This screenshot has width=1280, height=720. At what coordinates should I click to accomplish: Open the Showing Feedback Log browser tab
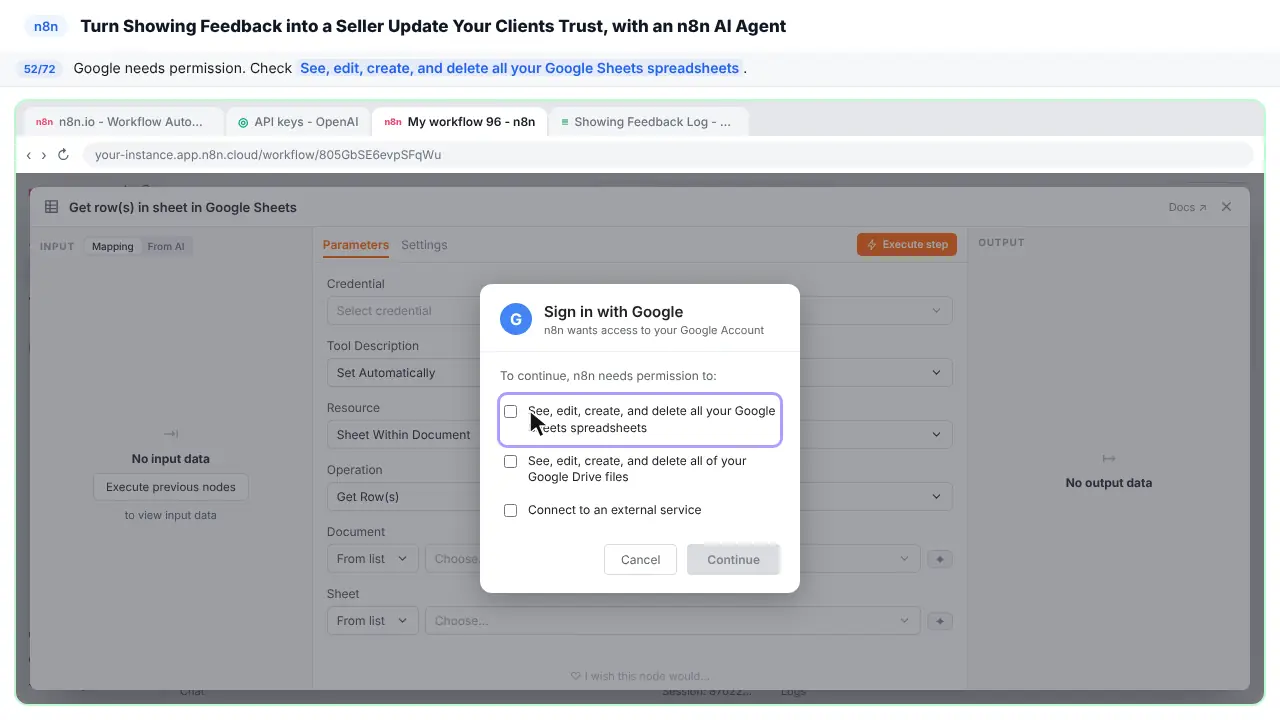(x=648, y=122)
